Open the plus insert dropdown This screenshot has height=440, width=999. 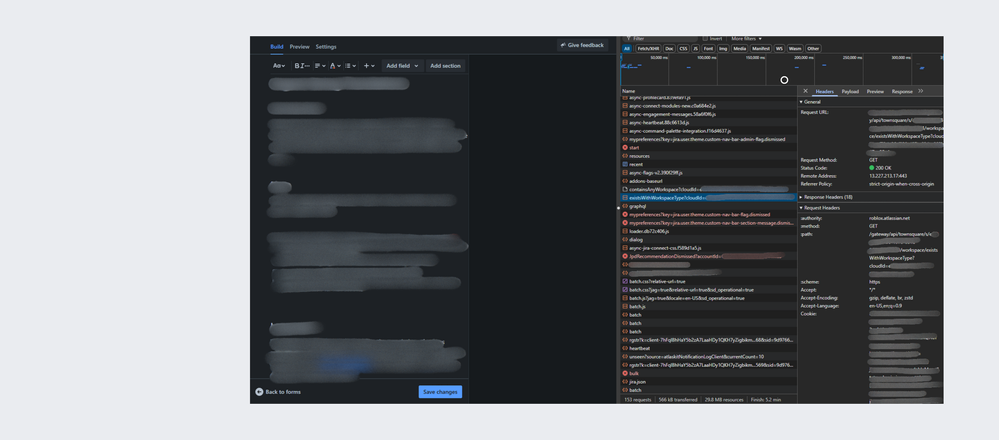(368, 66)
